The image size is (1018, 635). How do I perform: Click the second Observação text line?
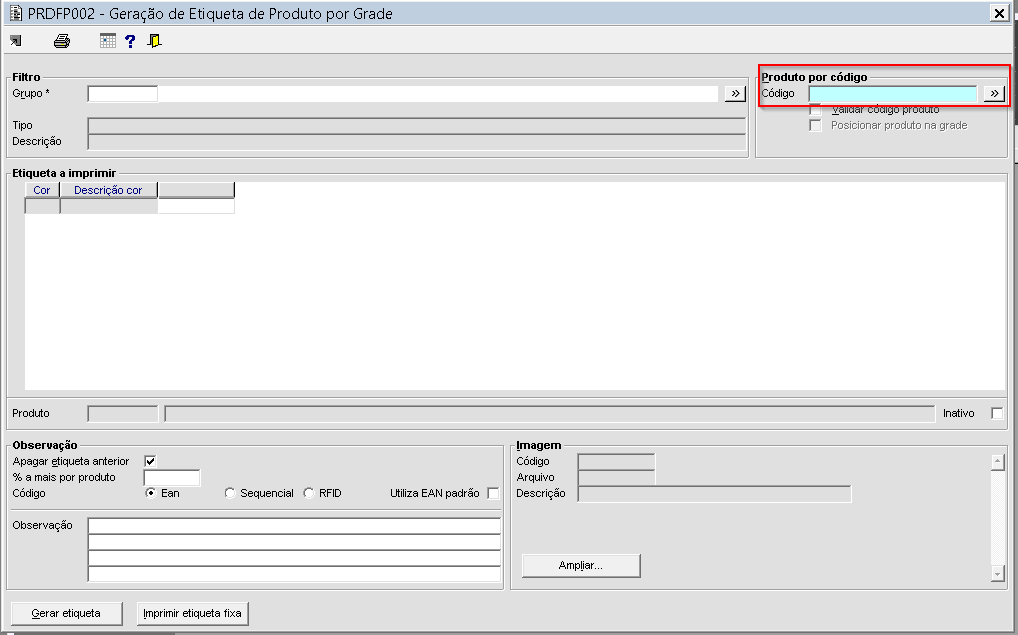pyautogui.click(x=294, y=542)
